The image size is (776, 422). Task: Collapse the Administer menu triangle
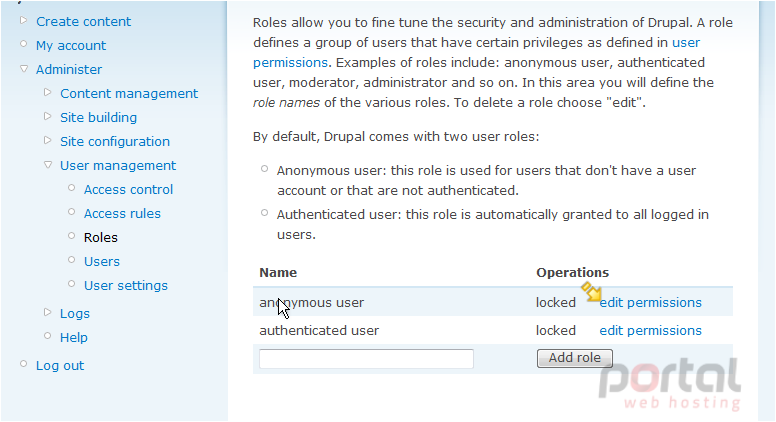[x=24, y=69]
